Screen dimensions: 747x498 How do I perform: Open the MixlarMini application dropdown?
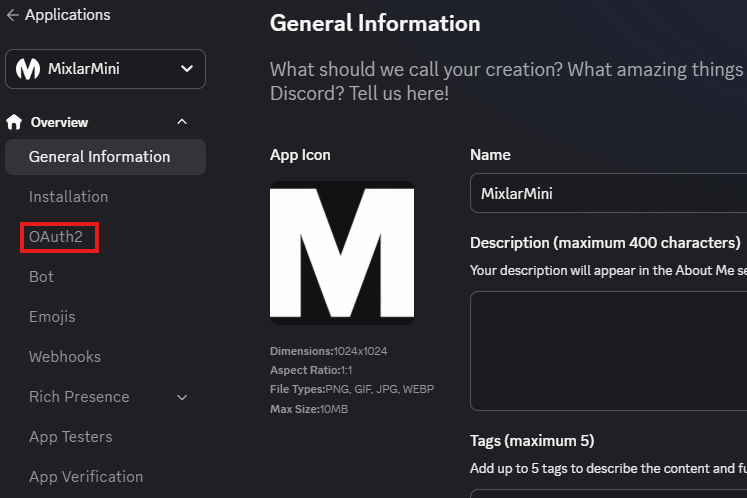pos(105,69)
